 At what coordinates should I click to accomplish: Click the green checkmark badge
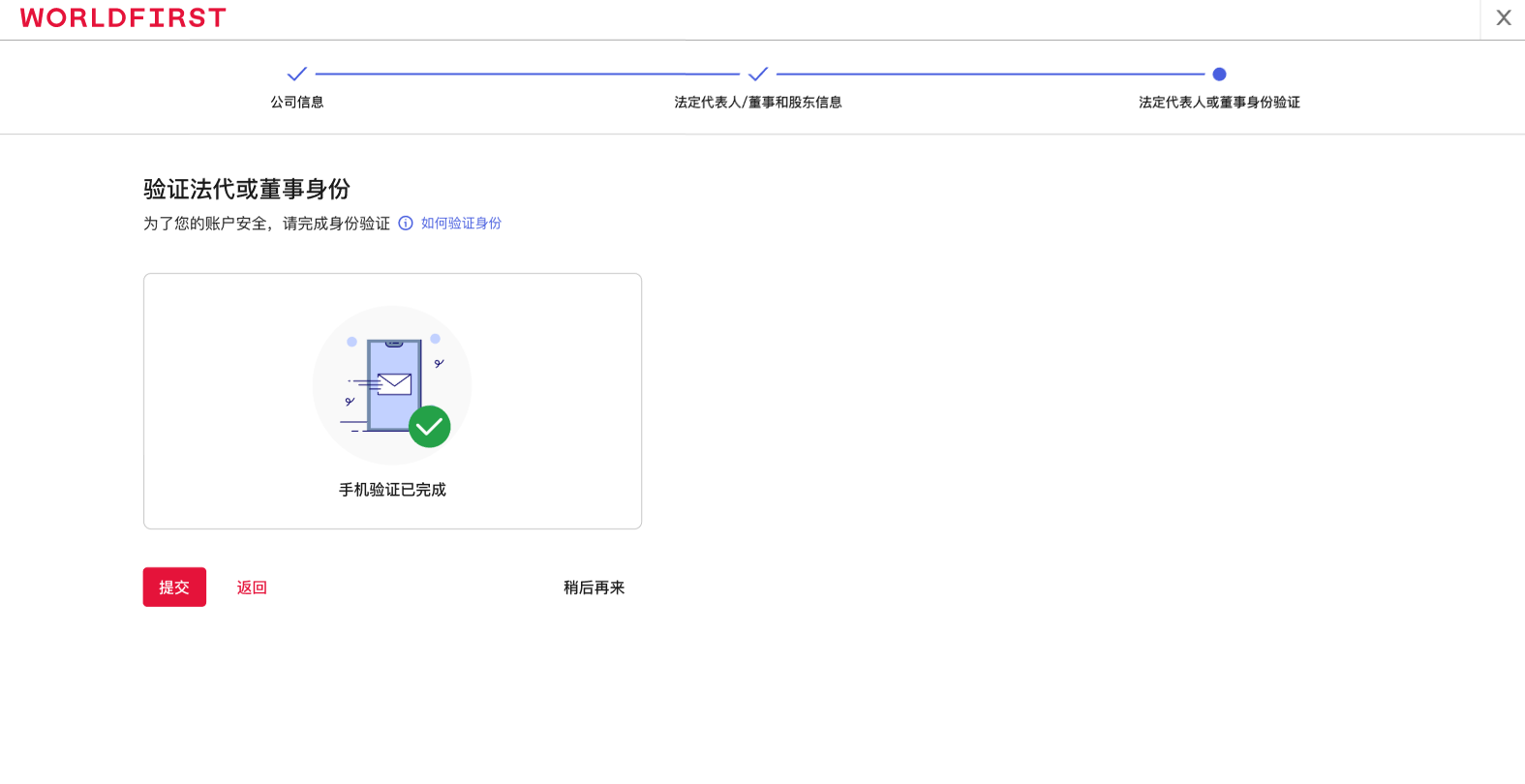[430, 427]
